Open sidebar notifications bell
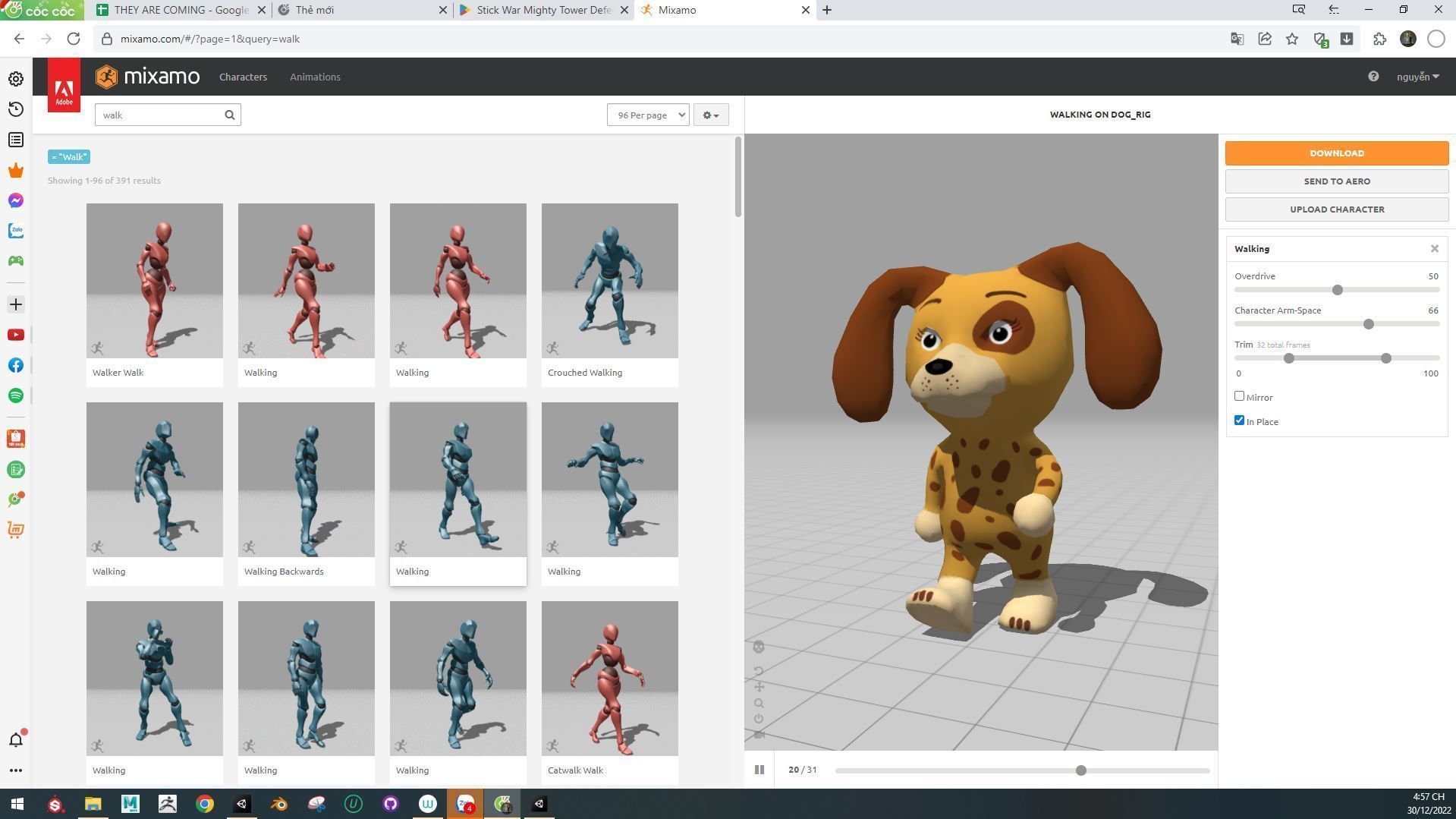The height and width of the screenshot is (819, 1456). coord(16,739)
